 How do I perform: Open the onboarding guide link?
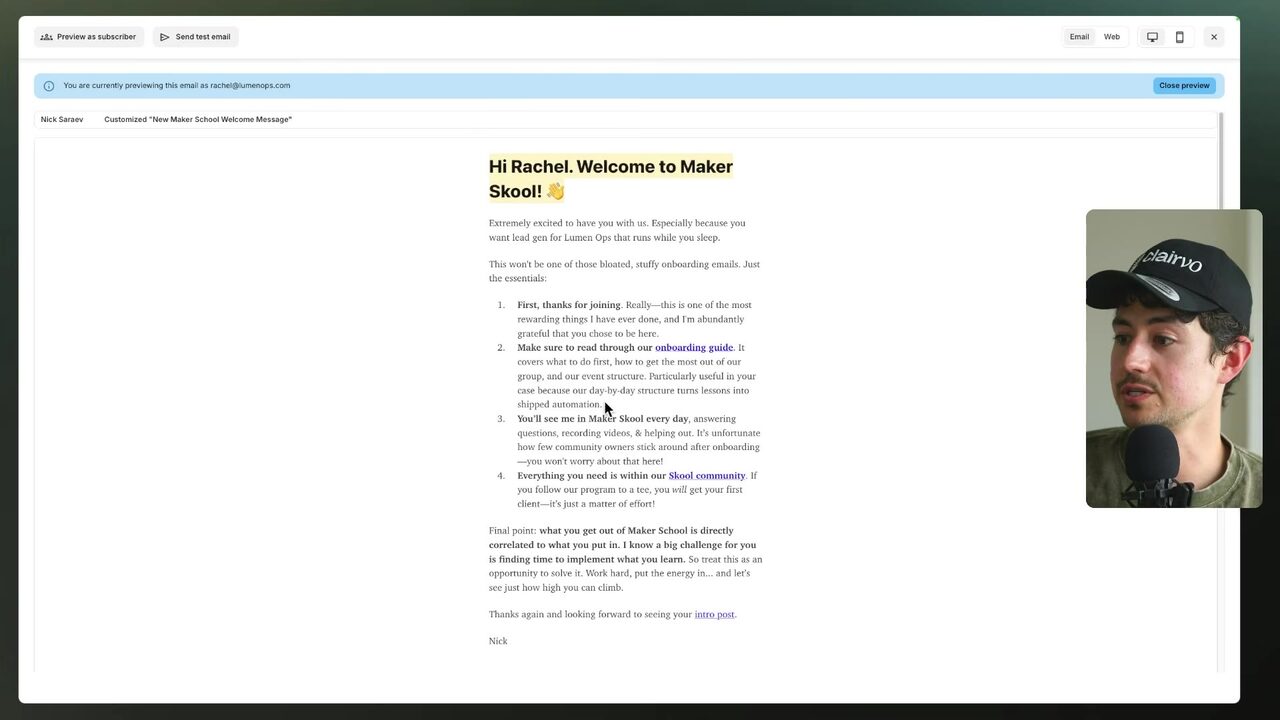click(x=694, y=348)
